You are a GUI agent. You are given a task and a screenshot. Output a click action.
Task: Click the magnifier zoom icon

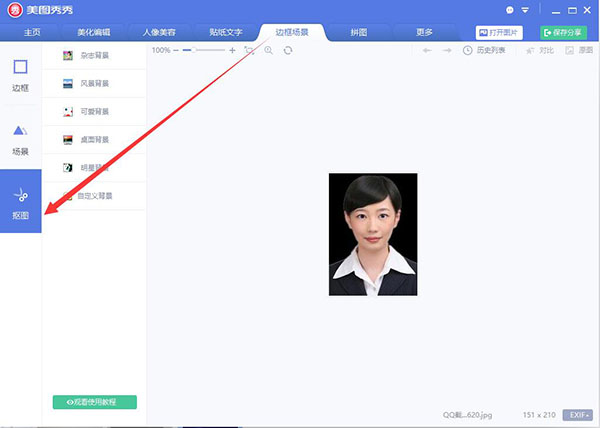pyautogui.click(x=268, y=50)
